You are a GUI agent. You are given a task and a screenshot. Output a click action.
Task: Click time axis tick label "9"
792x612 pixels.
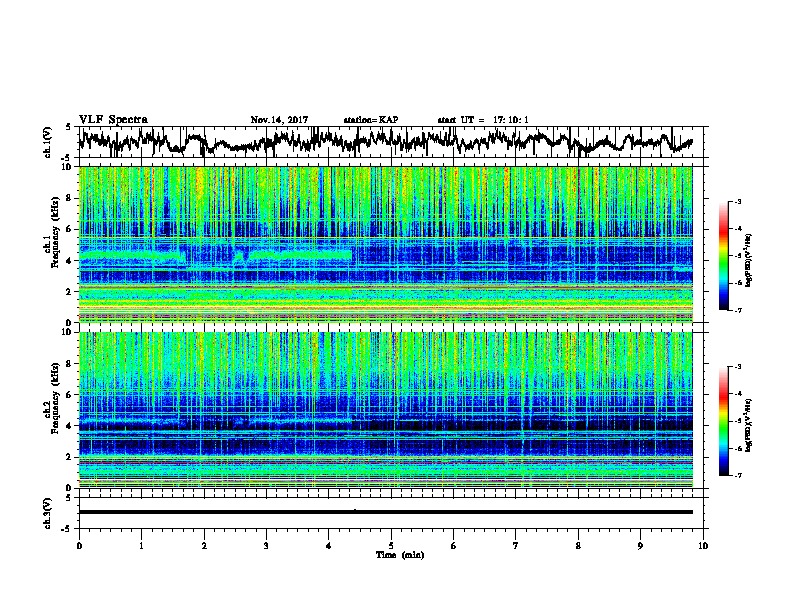tap(641, 546)
